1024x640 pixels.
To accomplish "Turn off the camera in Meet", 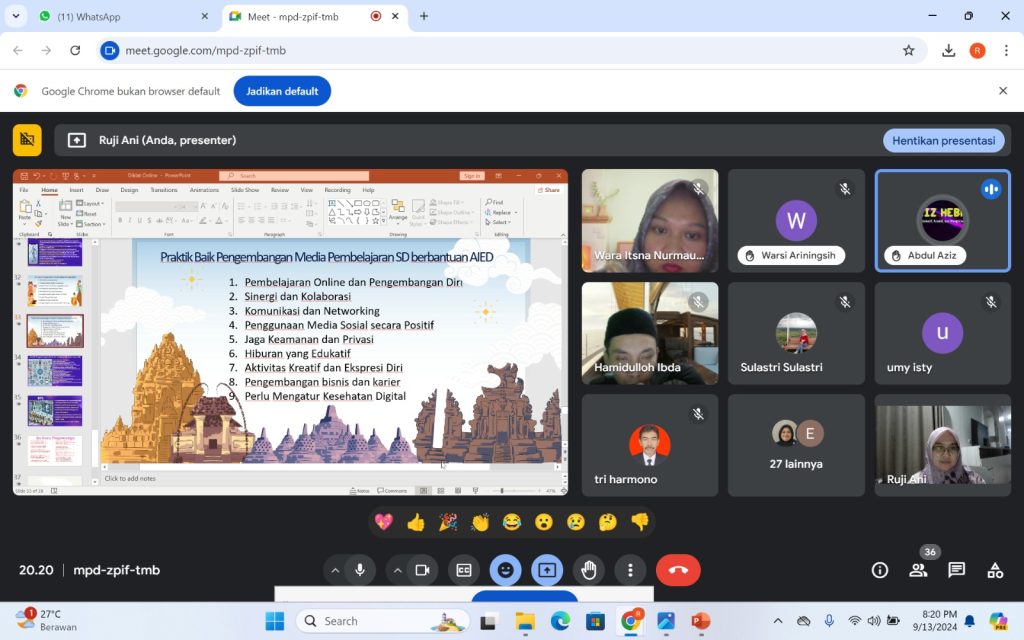I will (x=421, y=570).
